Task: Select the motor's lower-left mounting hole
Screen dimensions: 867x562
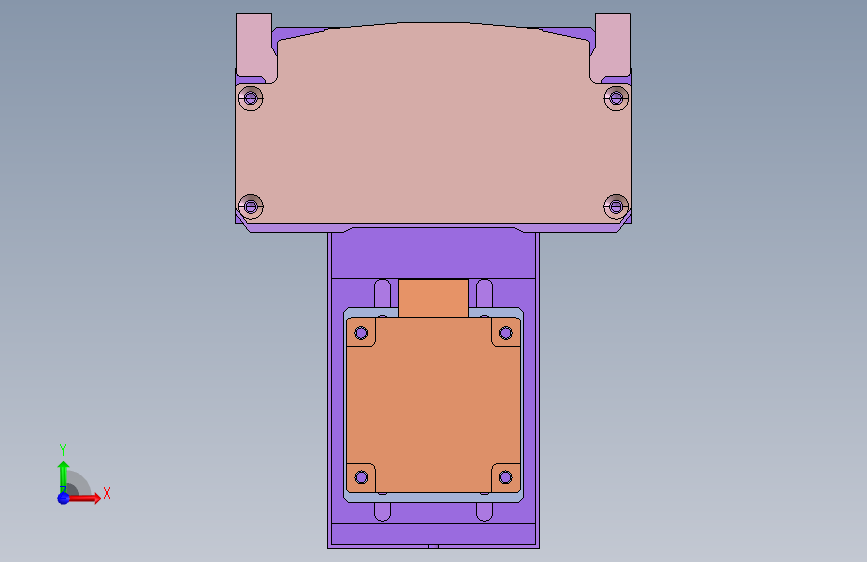Action: 361,477
